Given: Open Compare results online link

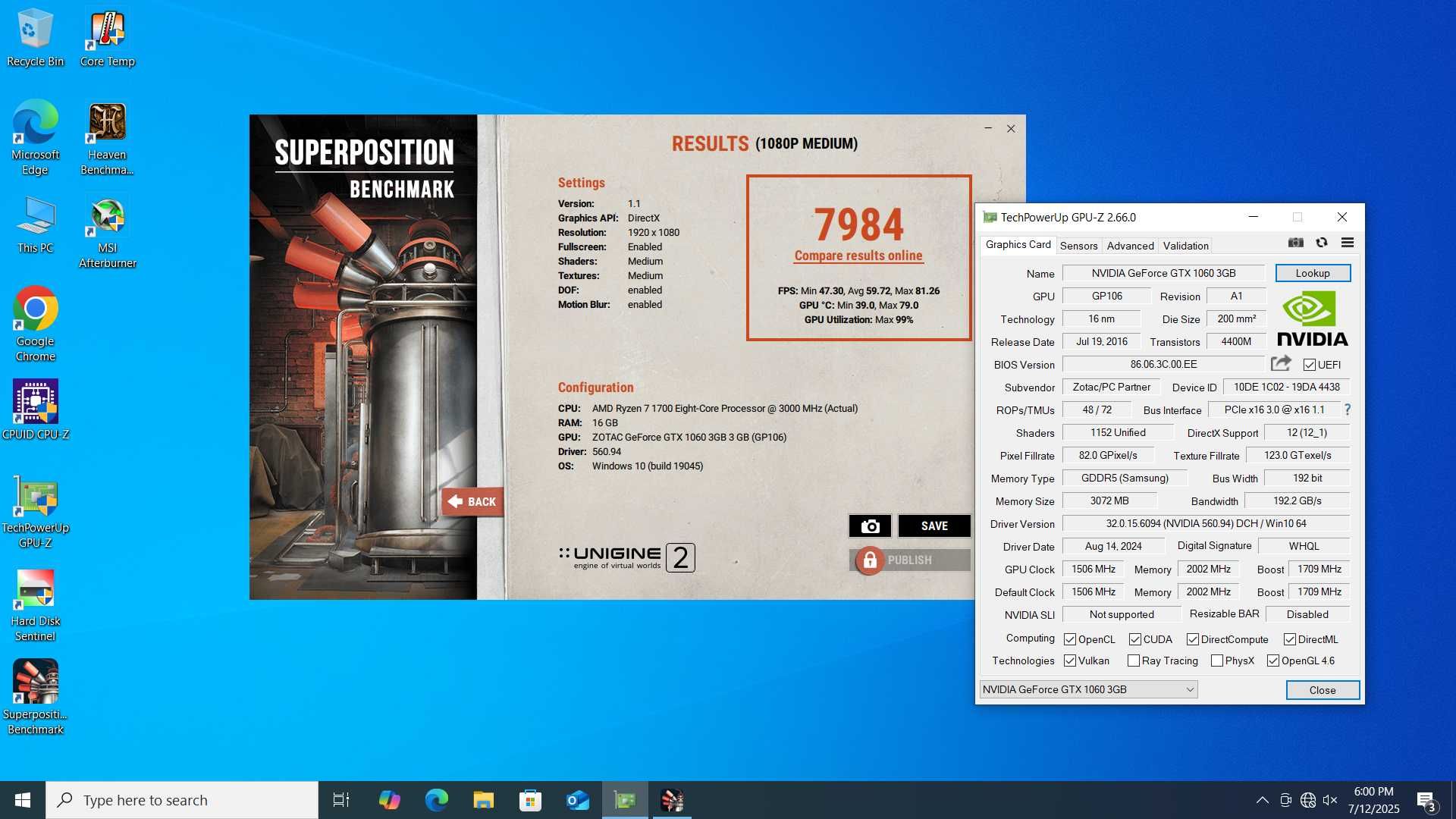Looking at the screenshot, I should click(858, 256).
